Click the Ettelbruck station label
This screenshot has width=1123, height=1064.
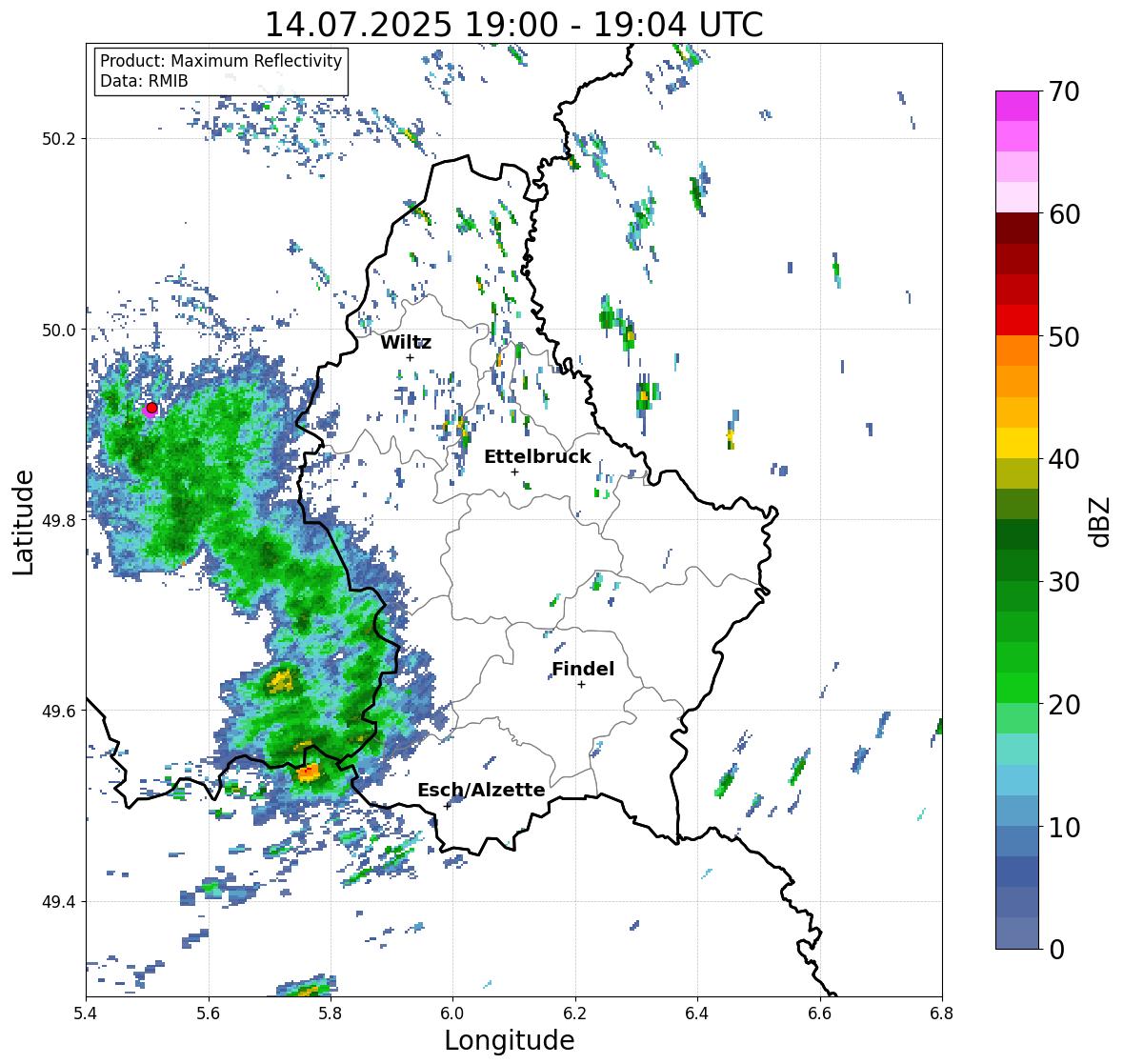(x=537, y=457)
